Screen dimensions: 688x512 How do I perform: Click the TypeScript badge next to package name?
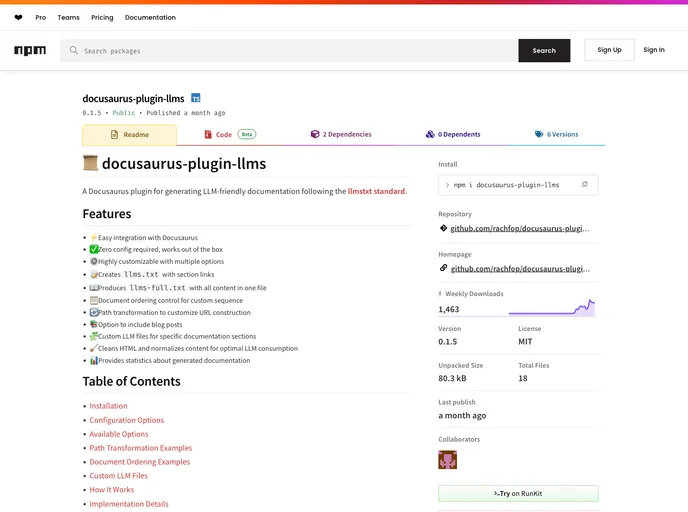pos(196,98)
